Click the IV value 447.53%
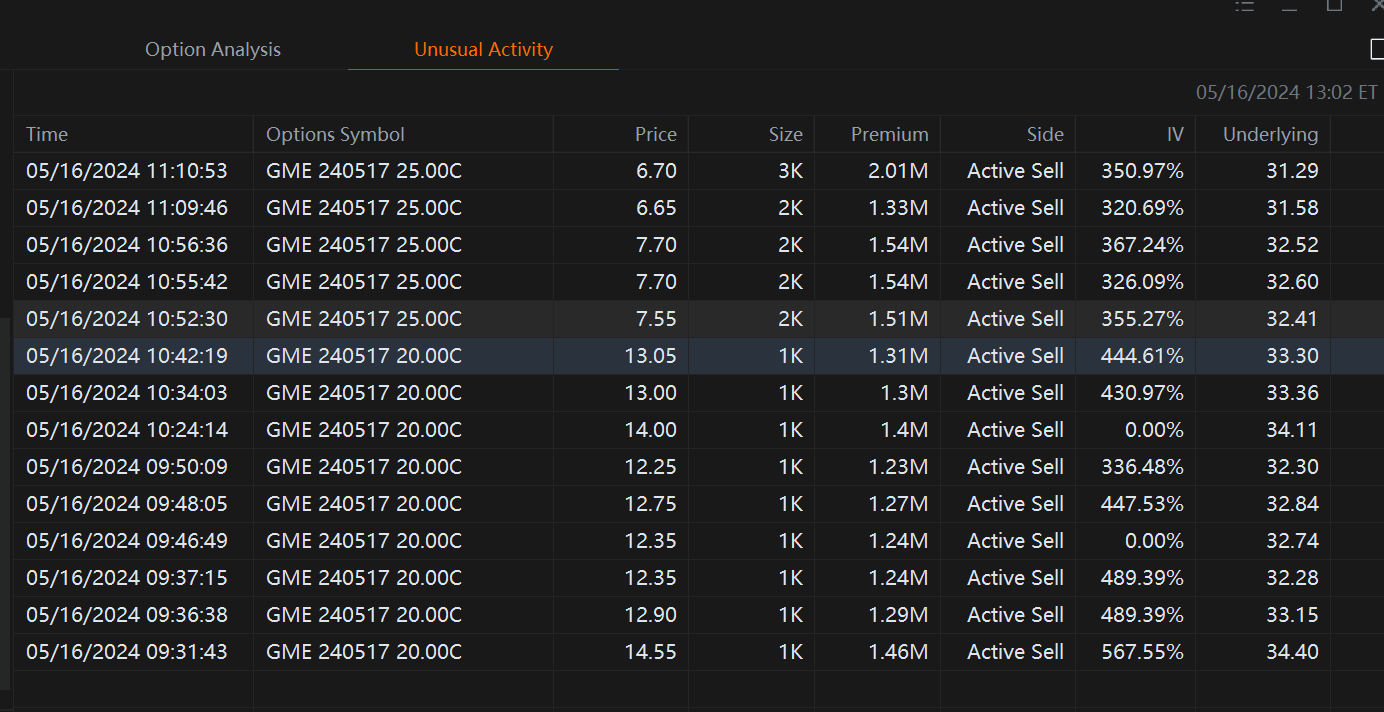 click(x=1143, y=504)
